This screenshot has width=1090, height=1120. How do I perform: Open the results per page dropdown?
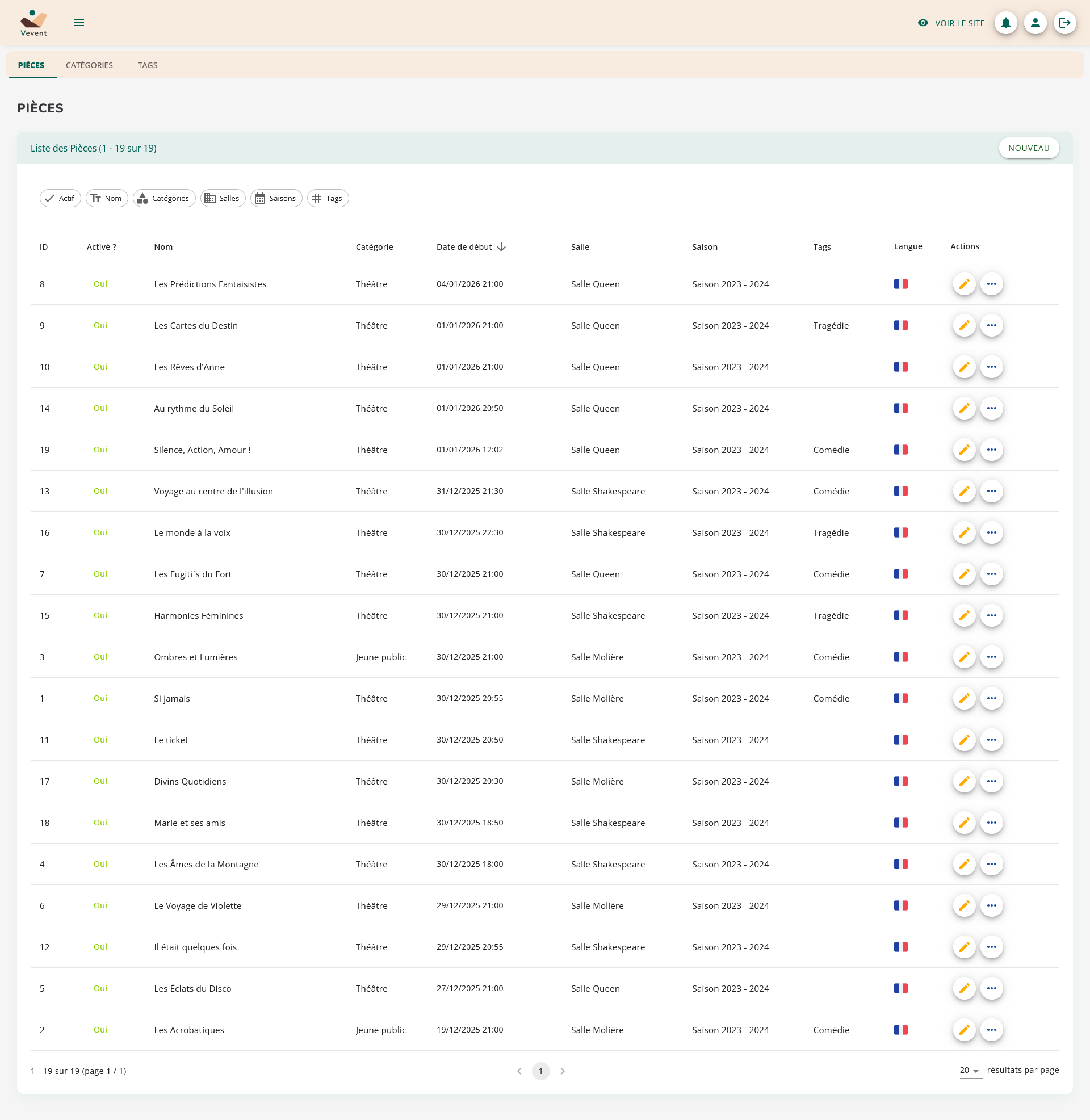point(970,1070)
